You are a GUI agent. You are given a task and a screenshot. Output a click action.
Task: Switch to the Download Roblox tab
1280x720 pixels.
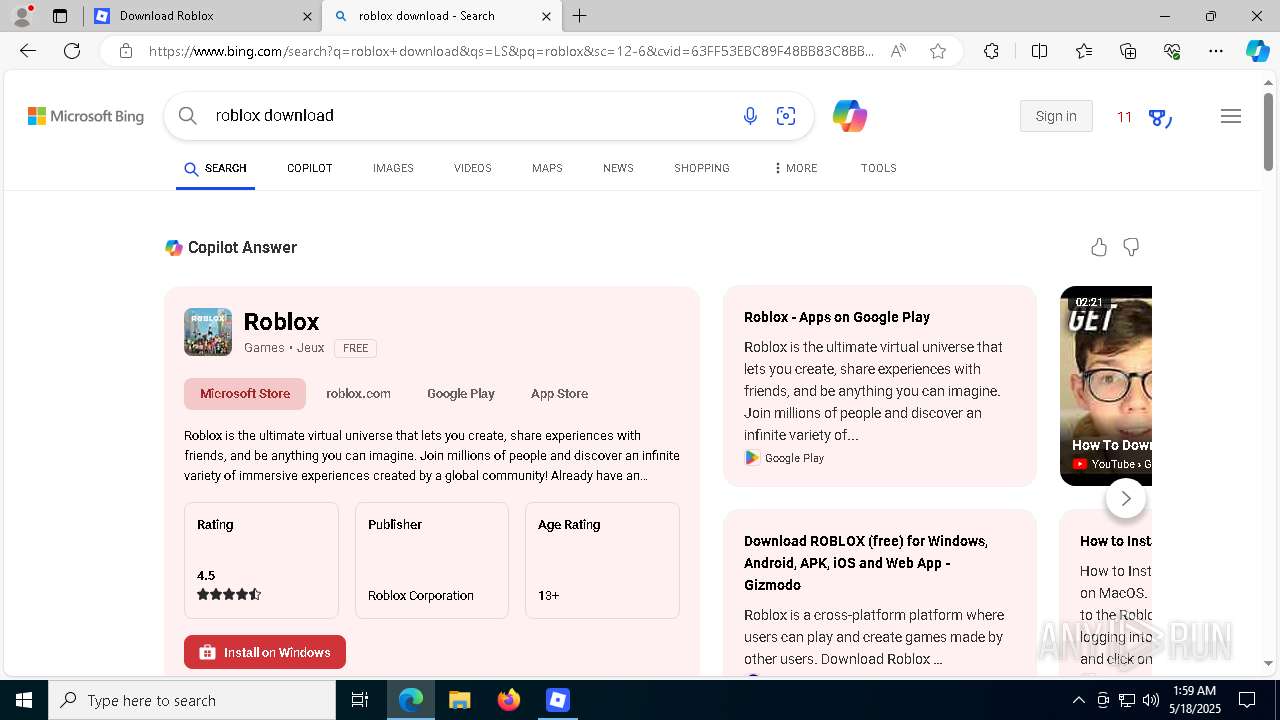tap(203, 16)
